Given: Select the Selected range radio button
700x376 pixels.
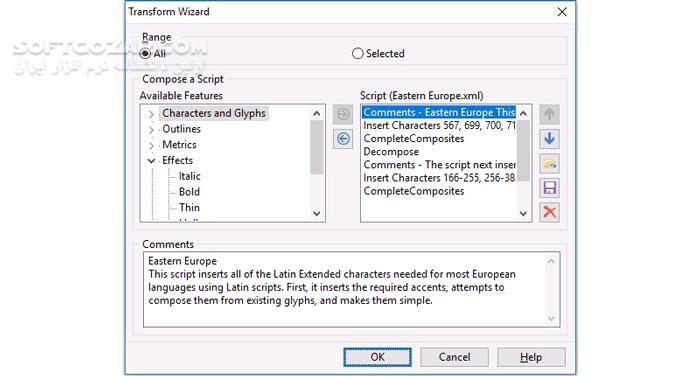Looking at the screenshot, I should (x=358, y=54).
